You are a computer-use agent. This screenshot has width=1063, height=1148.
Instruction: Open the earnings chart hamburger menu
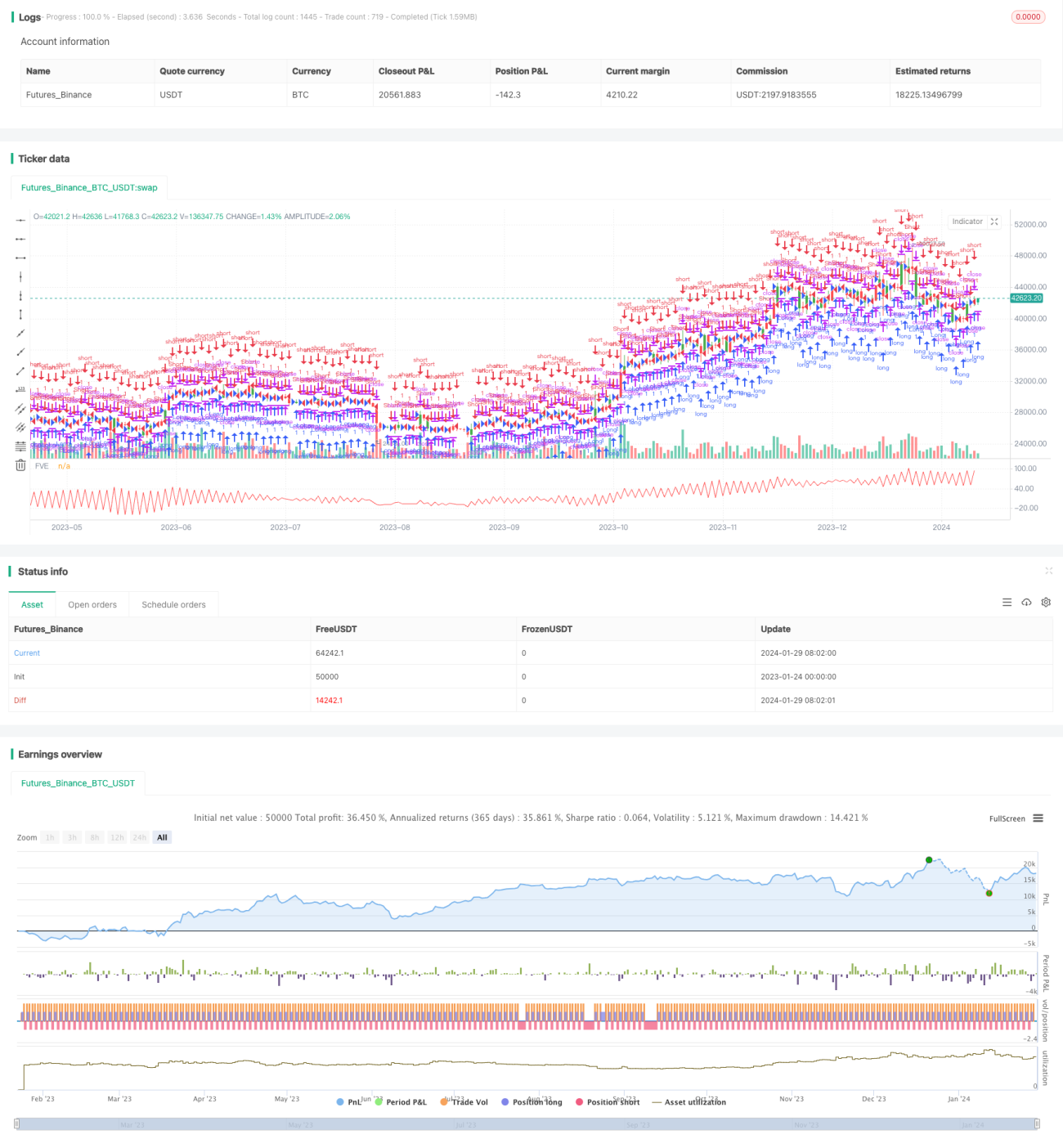[x=1038, y=818]
